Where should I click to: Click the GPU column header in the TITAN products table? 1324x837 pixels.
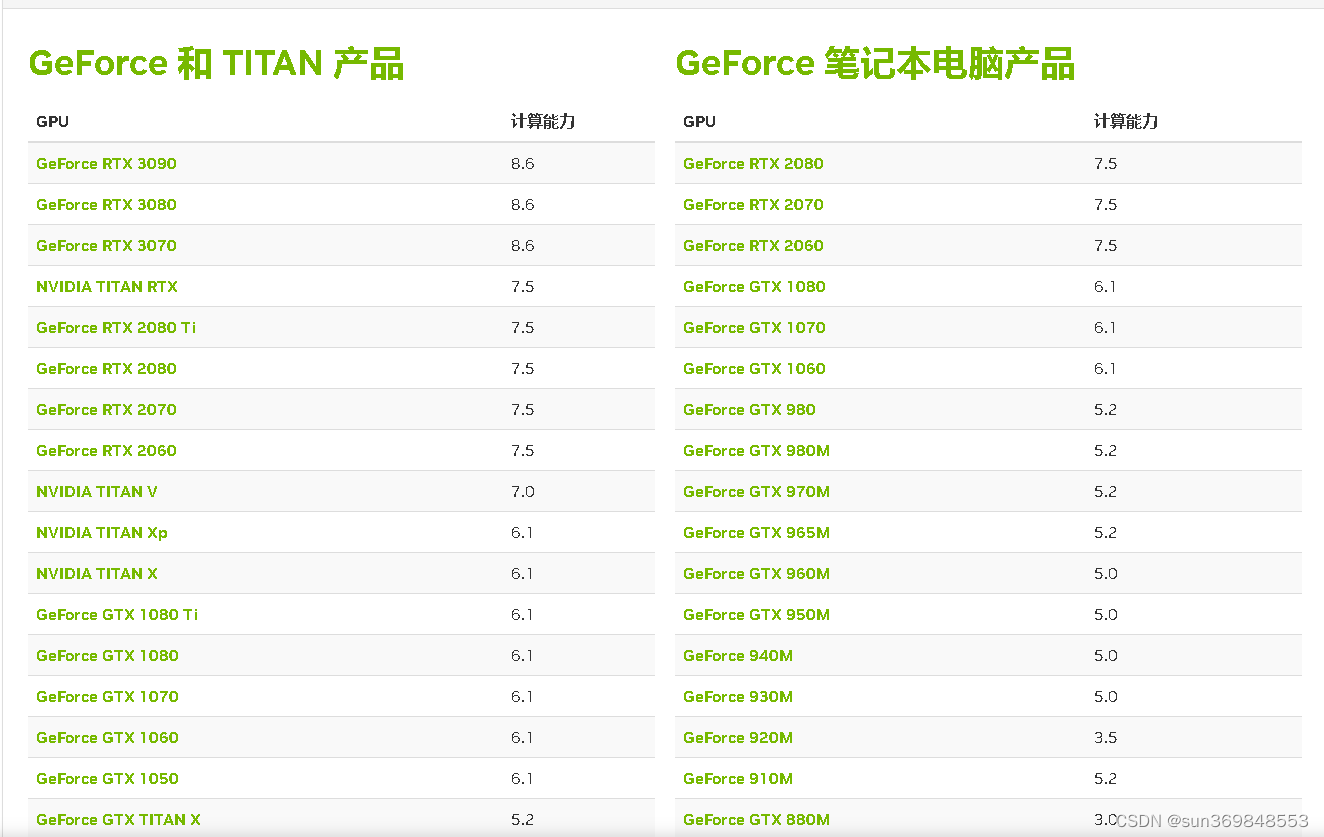pyautogui.click(x=52, y=121)
